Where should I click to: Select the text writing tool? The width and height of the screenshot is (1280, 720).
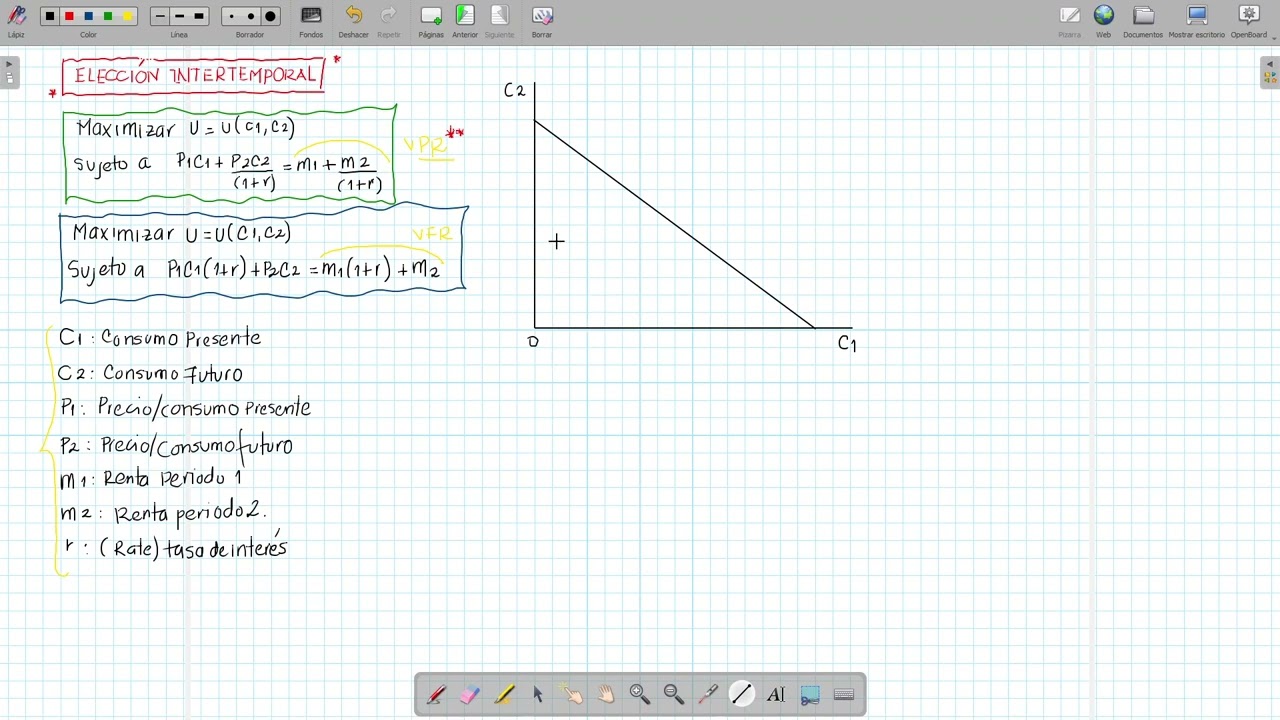tap(776, 694)
